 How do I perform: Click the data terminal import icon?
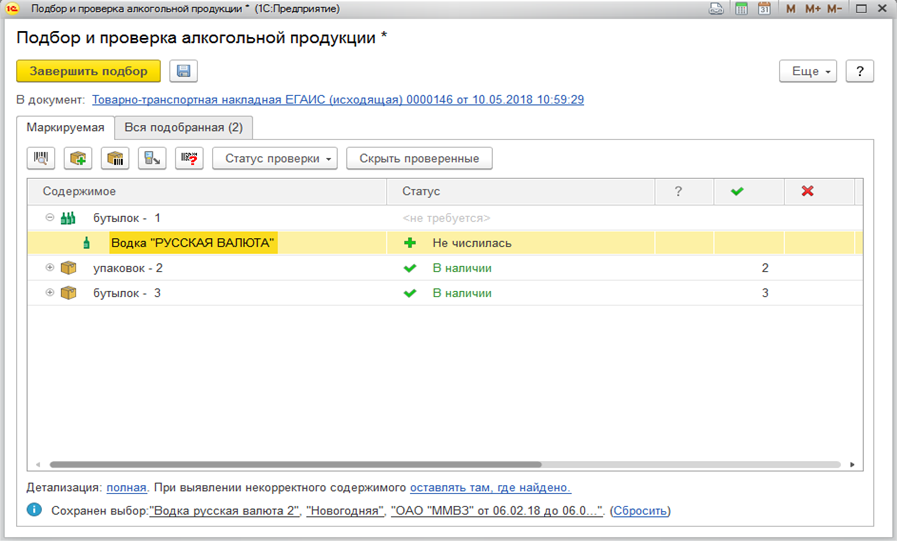tap(152, 158)
